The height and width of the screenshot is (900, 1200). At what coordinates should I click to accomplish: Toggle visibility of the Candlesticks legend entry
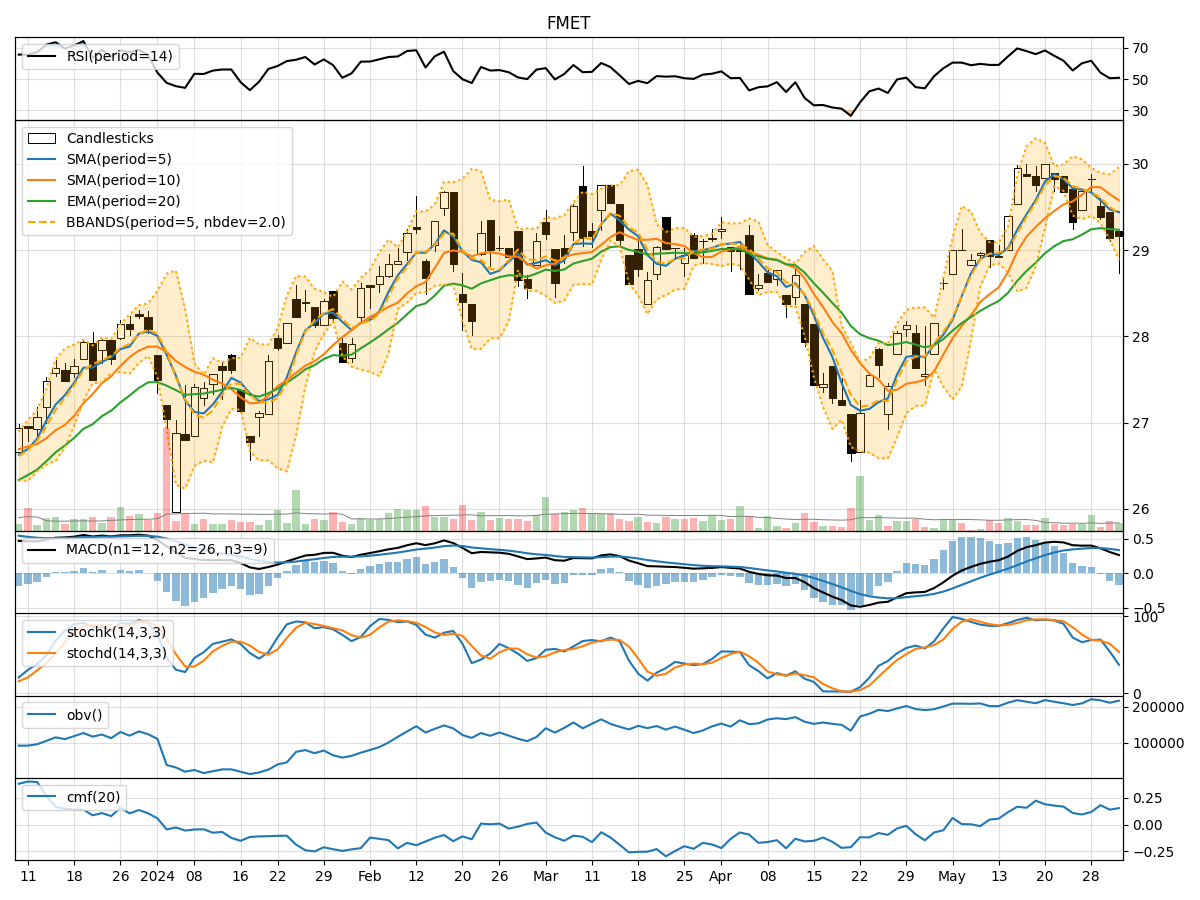pyautogui.click(x=43, y=138)
